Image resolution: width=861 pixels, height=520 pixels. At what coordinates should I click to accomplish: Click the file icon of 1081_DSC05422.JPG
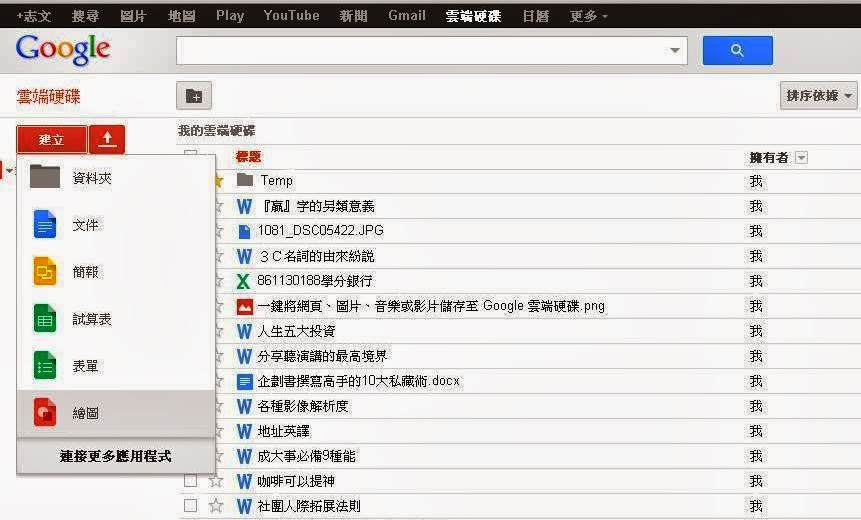coord(244,231)
